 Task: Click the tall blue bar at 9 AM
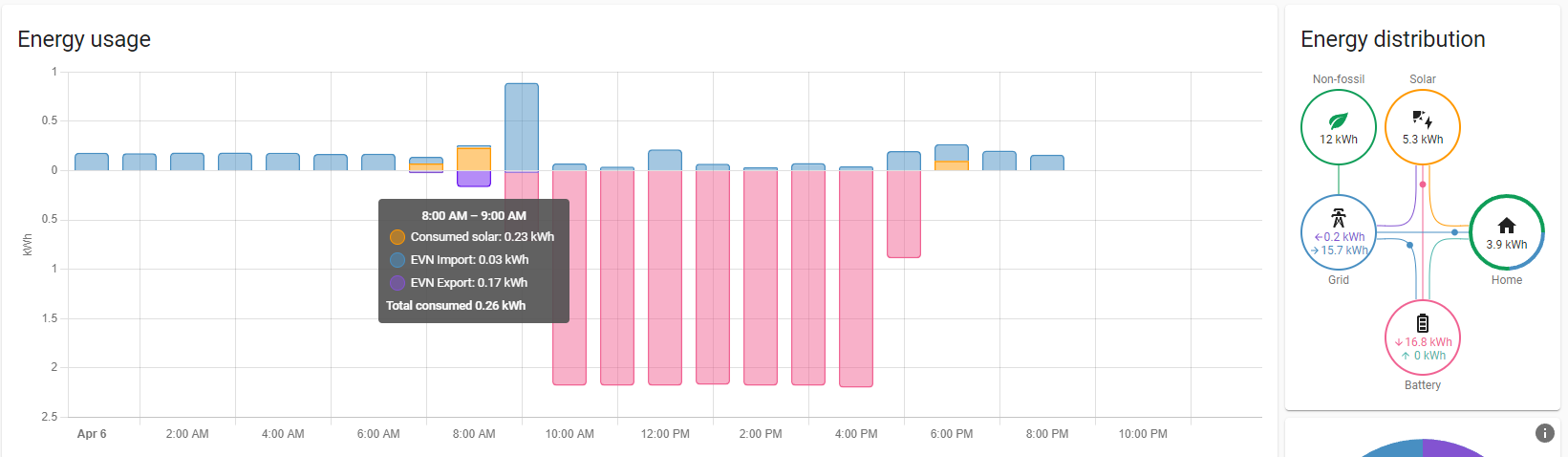[522, 127]
